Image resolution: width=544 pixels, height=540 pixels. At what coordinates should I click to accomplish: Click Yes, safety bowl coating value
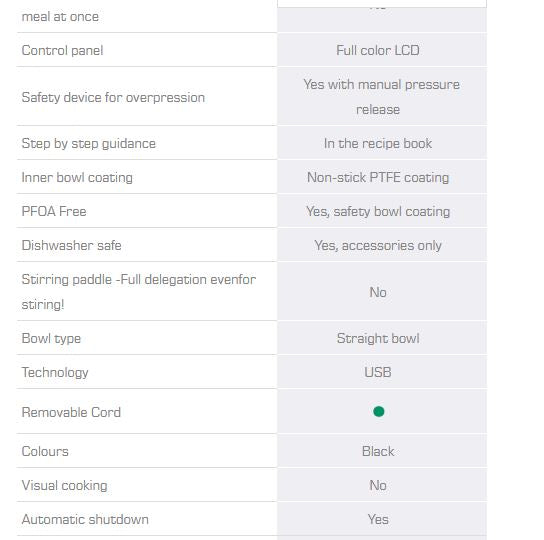tap(378, 212)
